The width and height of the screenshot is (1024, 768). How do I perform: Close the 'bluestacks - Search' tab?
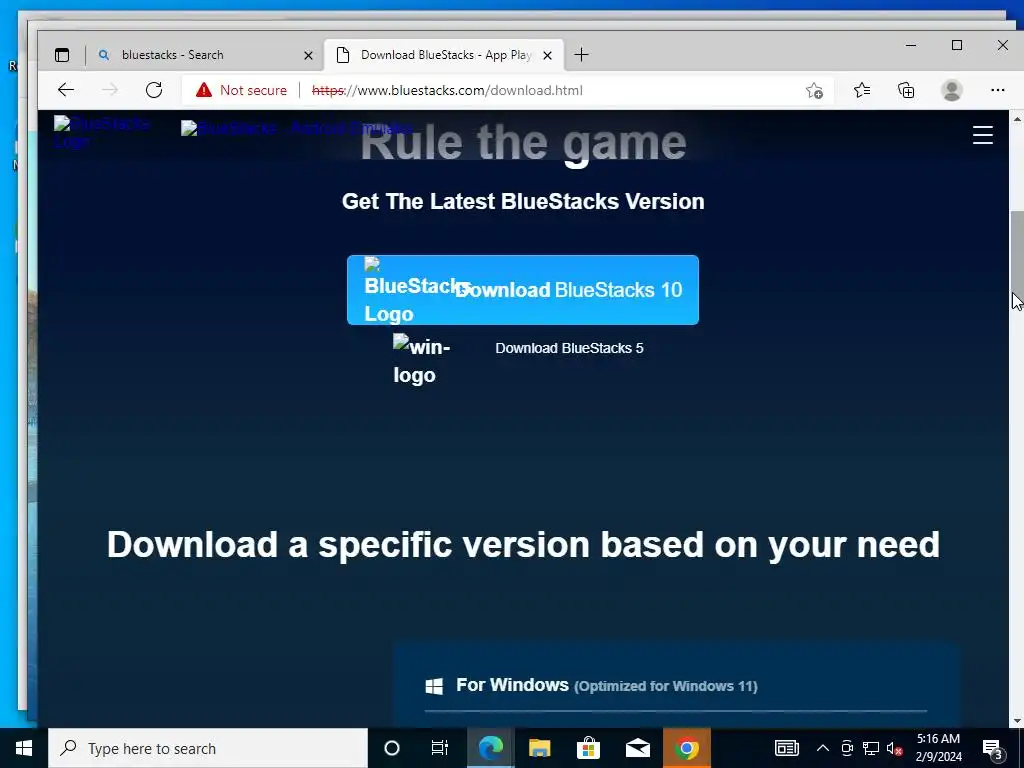click(x=308, y=56)
